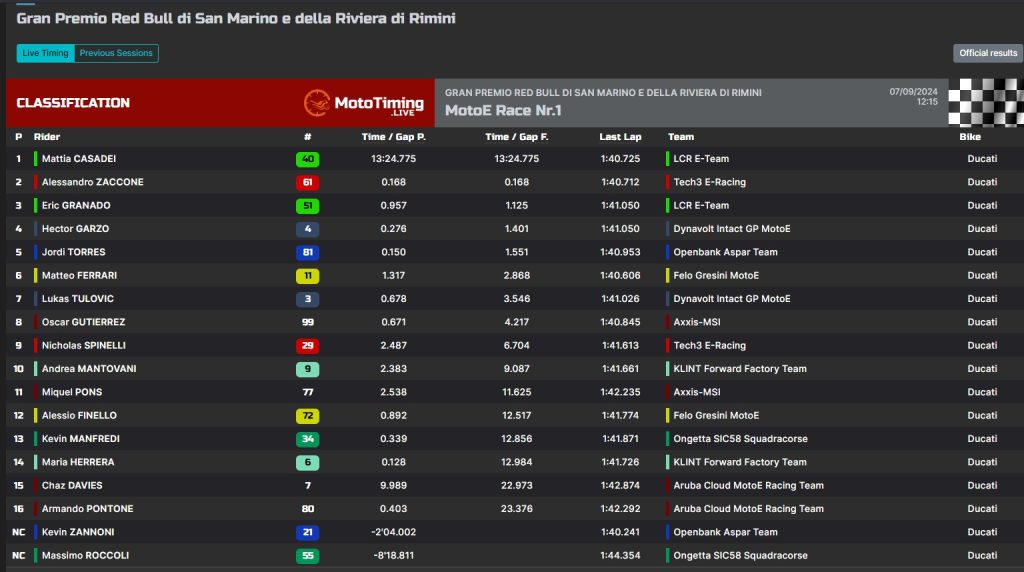Click number badge 55 for Roccoli

click(308, 556)
